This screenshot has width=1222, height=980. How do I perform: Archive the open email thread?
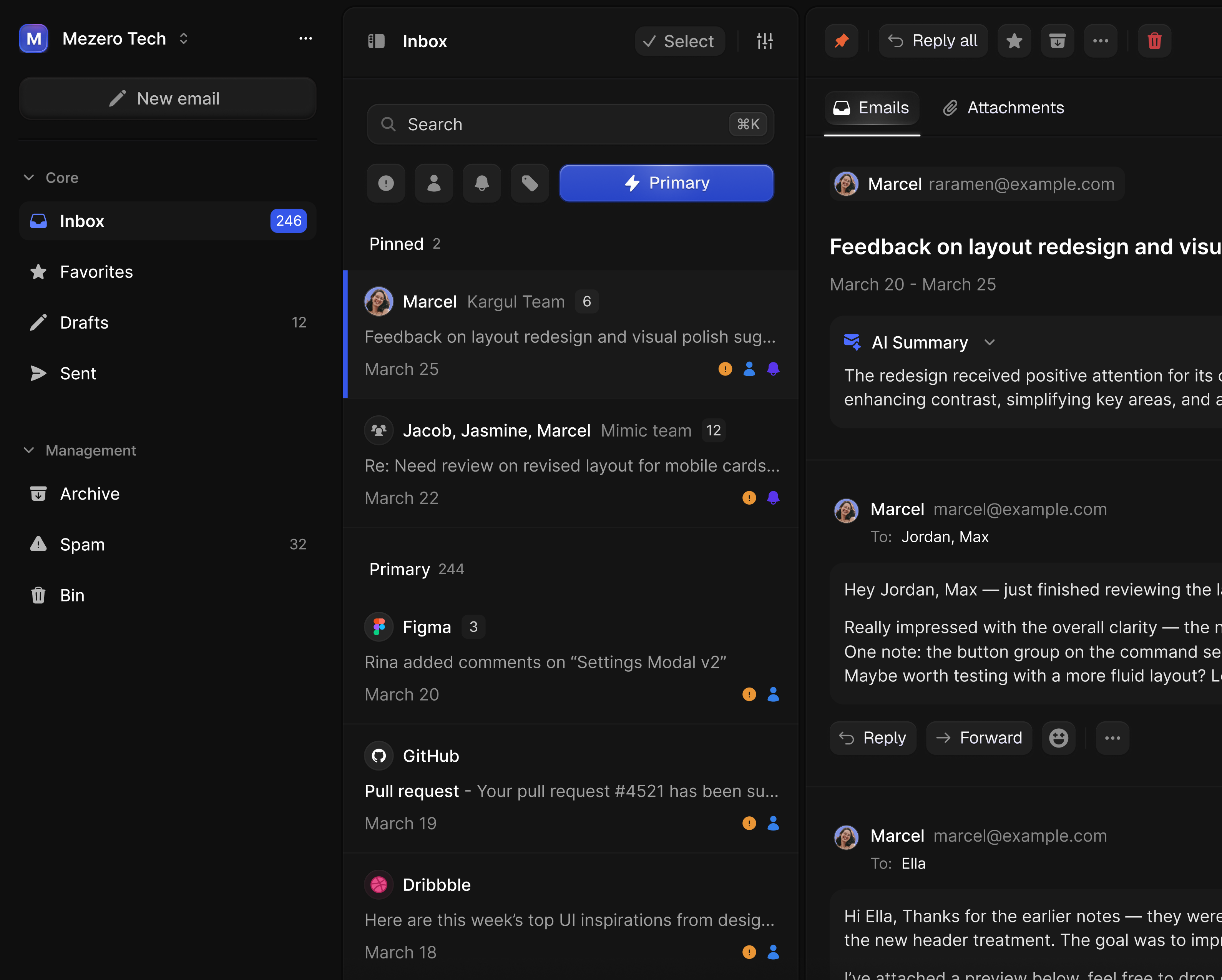click(1057, 41)
